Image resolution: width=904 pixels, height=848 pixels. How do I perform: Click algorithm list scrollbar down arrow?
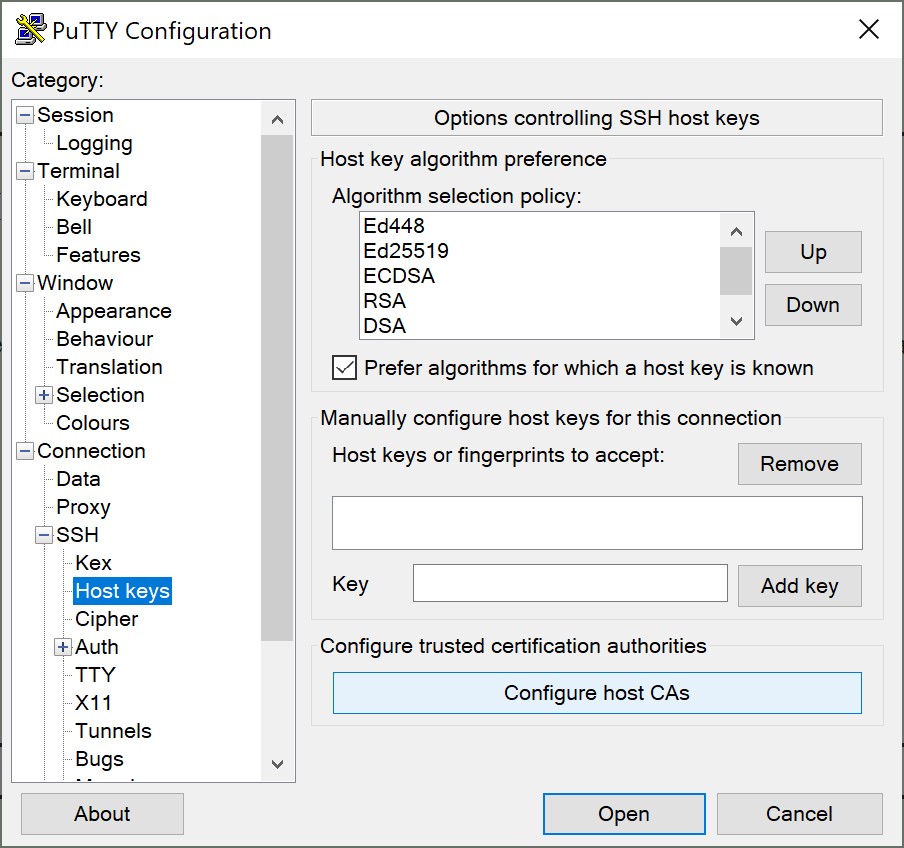736,321
